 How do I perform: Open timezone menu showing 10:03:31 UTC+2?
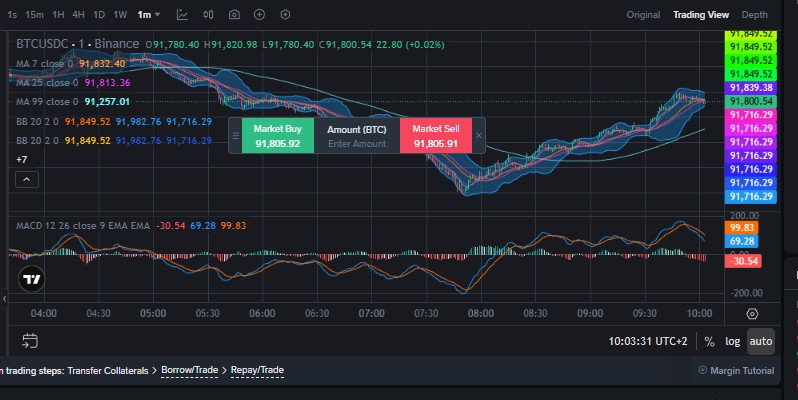(647, 341)
